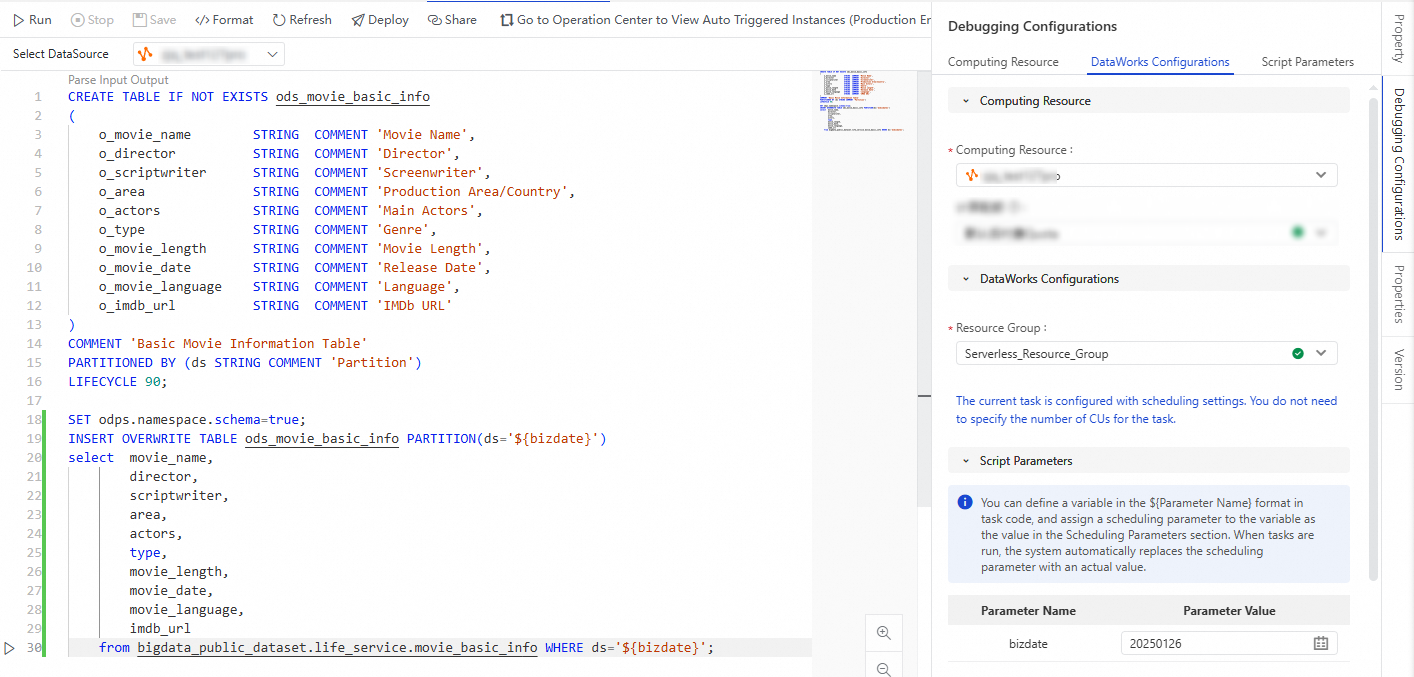Deploy the task
The image size is (1414, 677).
tap(379, 19)
